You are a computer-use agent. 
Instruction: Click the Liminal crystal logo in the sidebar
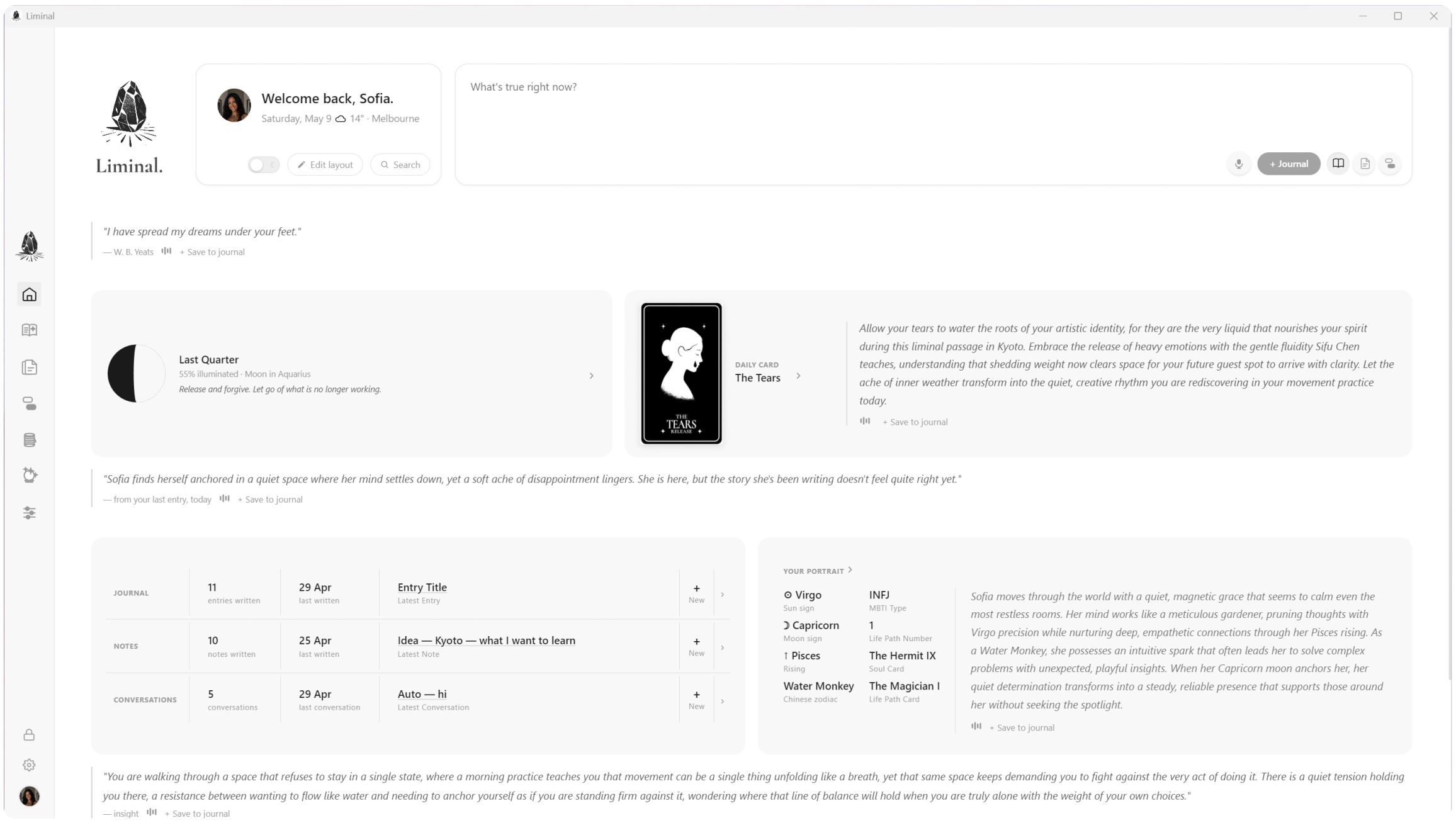(29, 246)
